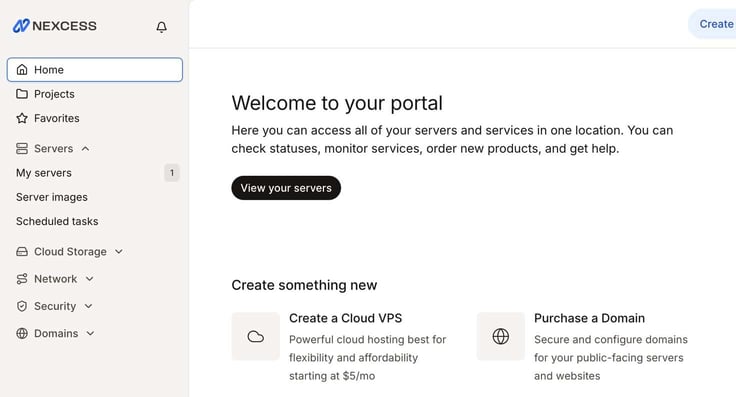This screenshot has height=397, width=736.
Task: Open Projects in sidebar
Action: tap(95, 94)
